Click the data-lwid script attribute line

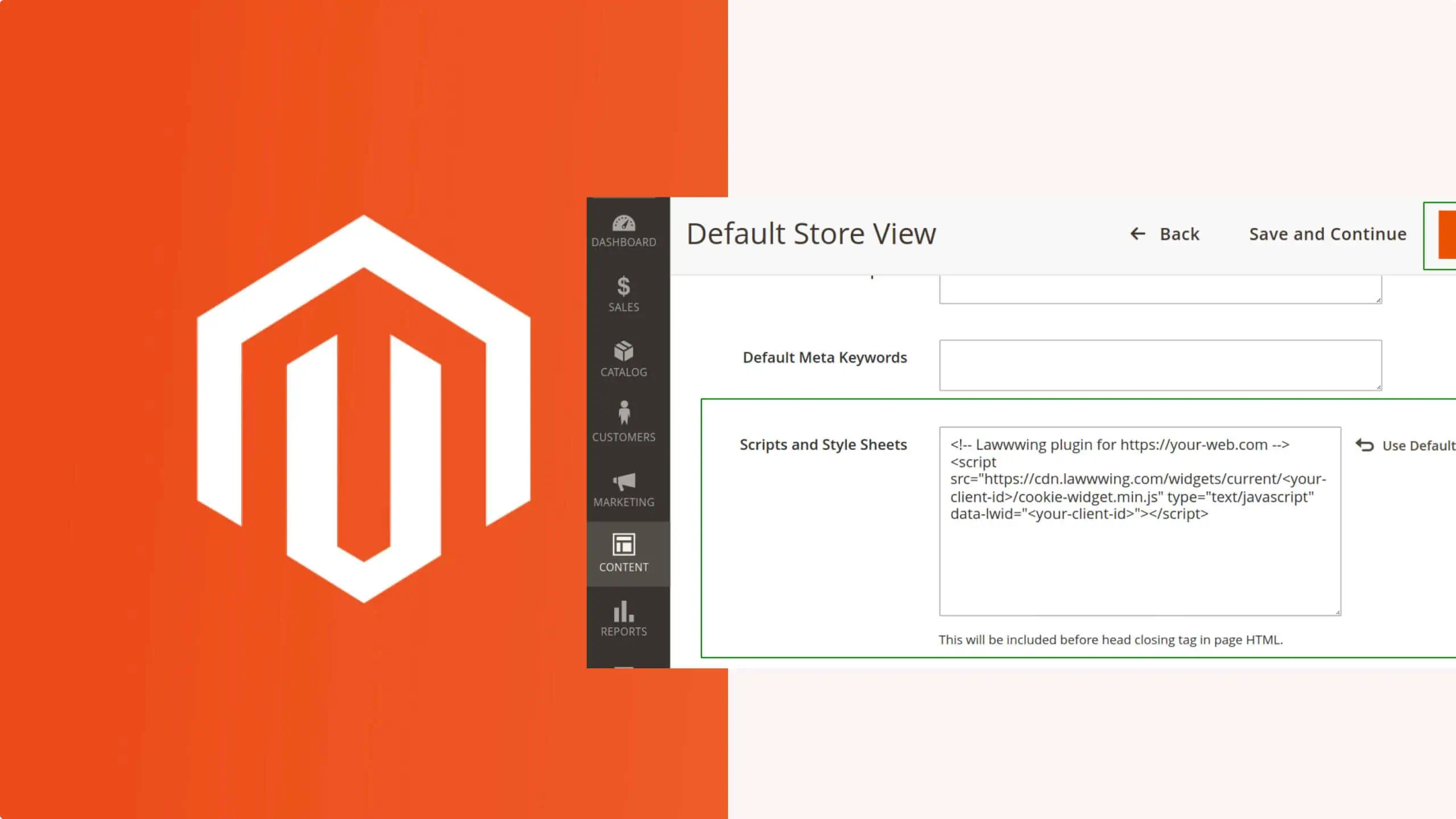click(x=1079, y=514)
